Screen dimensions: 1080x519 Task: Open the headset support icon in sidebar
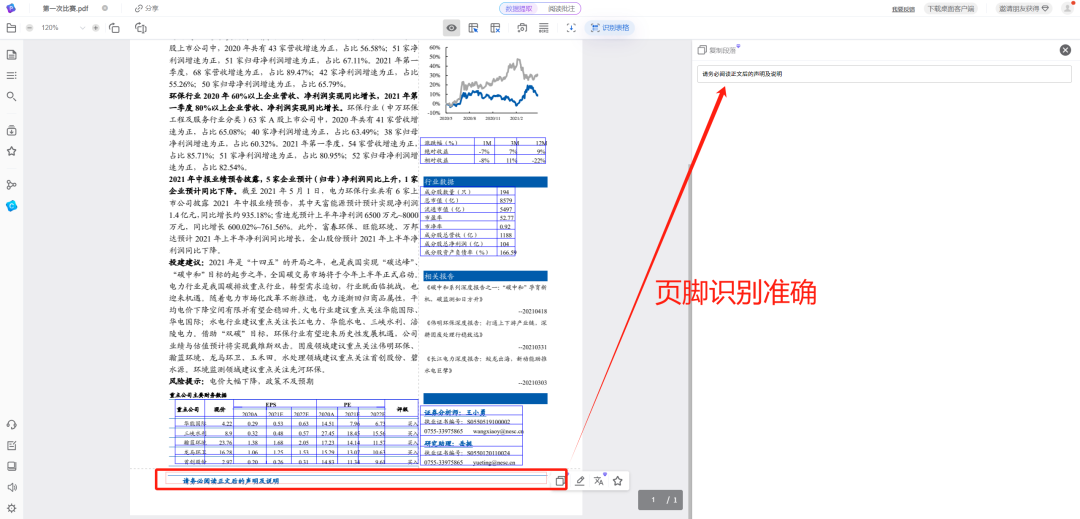[x=11, y=425]
